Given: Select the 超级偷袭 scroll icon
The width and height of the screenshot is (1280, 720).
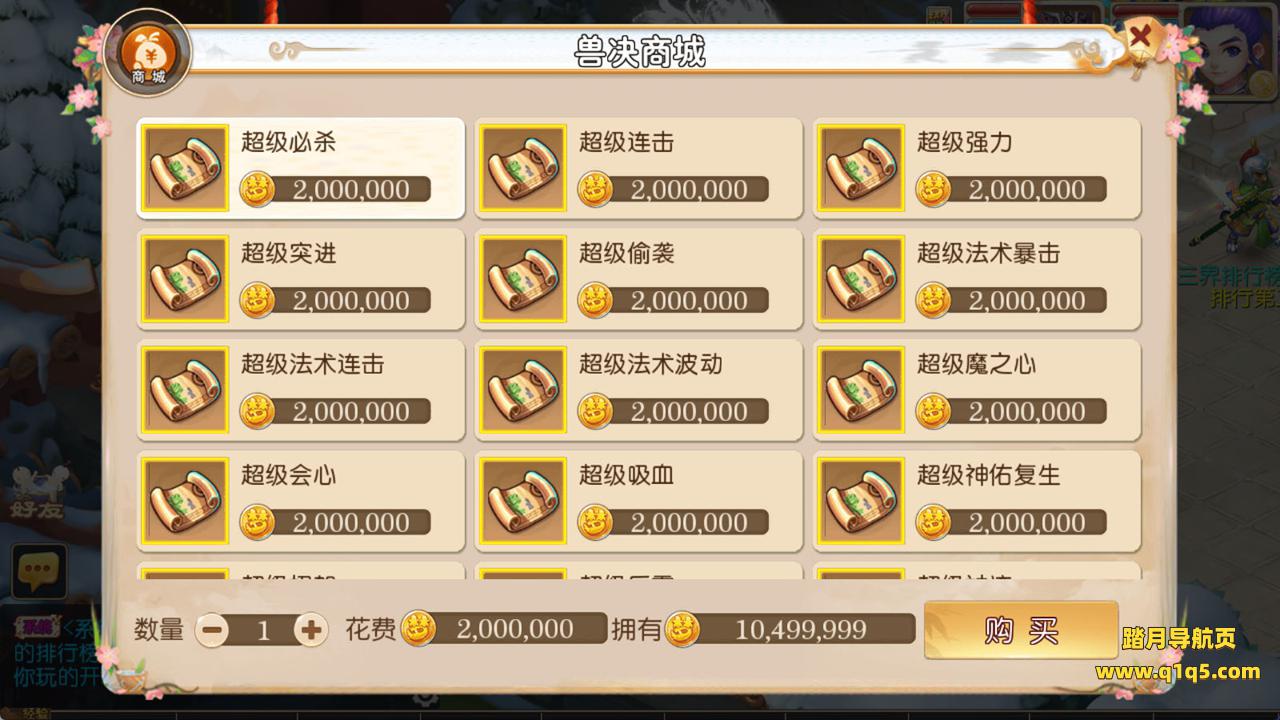Looking at the screenshot, I should tap(523, 279).
